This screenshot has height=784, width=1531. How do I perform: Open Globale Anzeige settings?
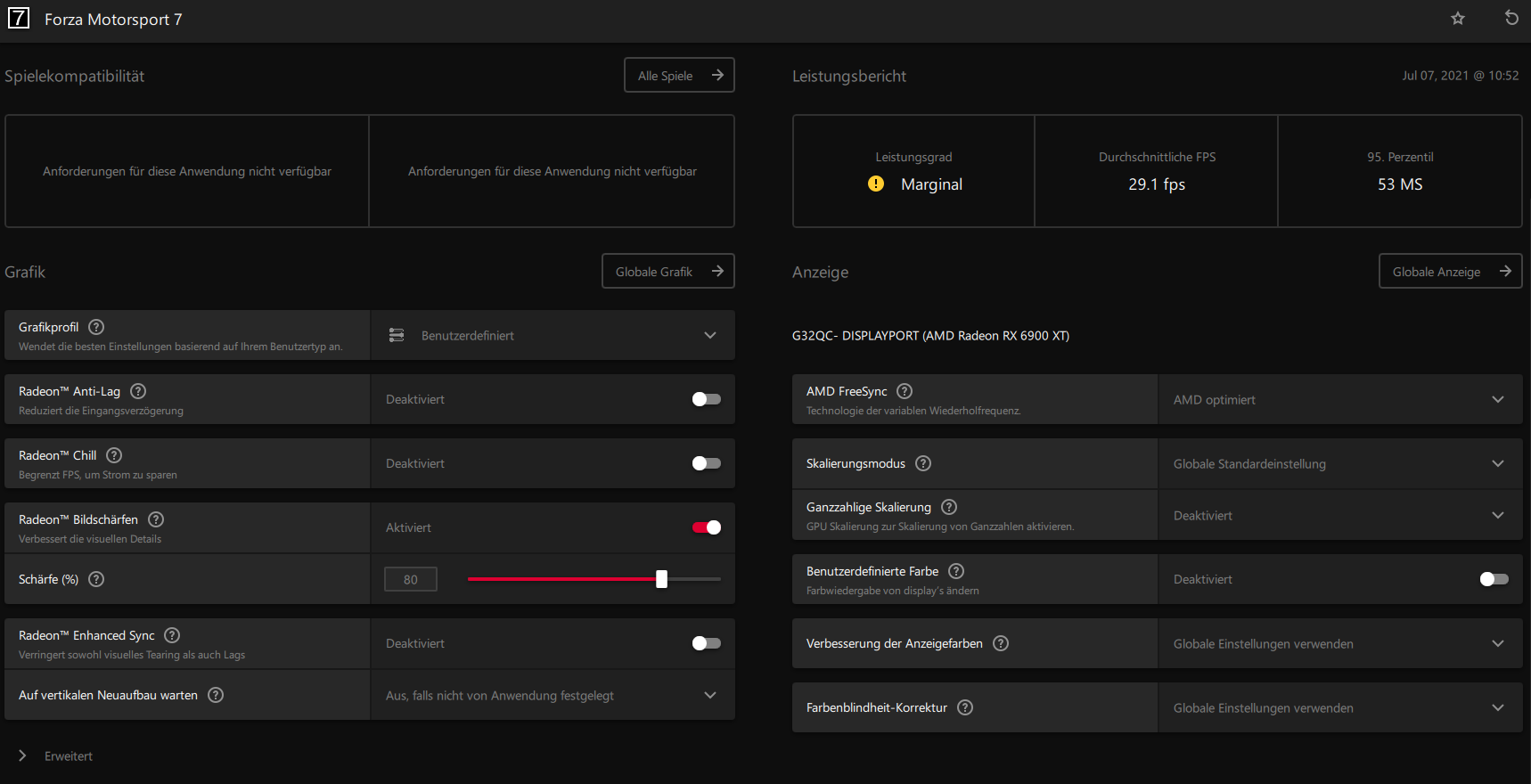[1450, 272]
